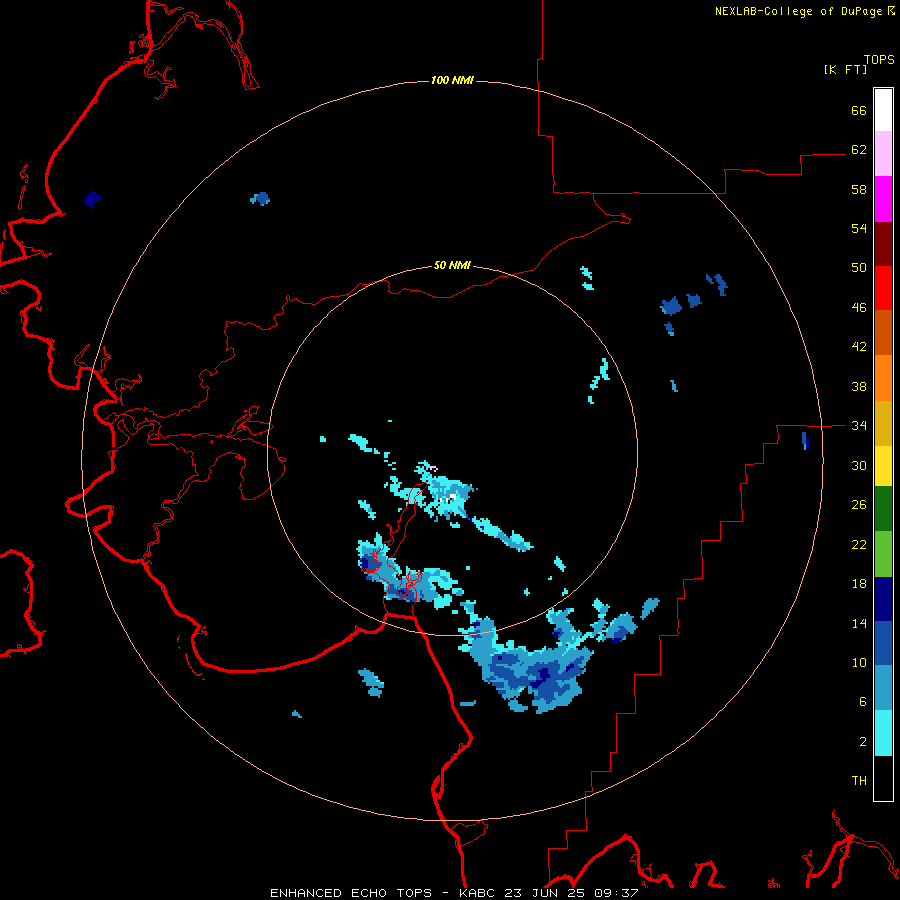Screen dimensions: 900x900
Task: Click the magenta 58 kft legend swatch
Action: tap(883, 199)
